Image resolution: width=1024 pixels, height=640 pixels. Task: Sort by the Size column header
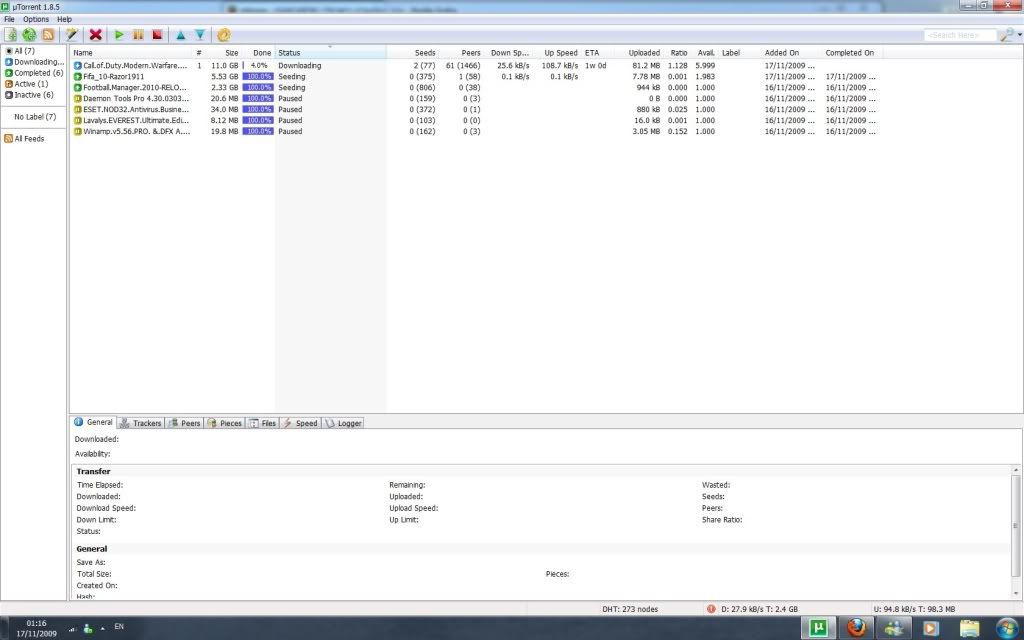tap(223, 53)
